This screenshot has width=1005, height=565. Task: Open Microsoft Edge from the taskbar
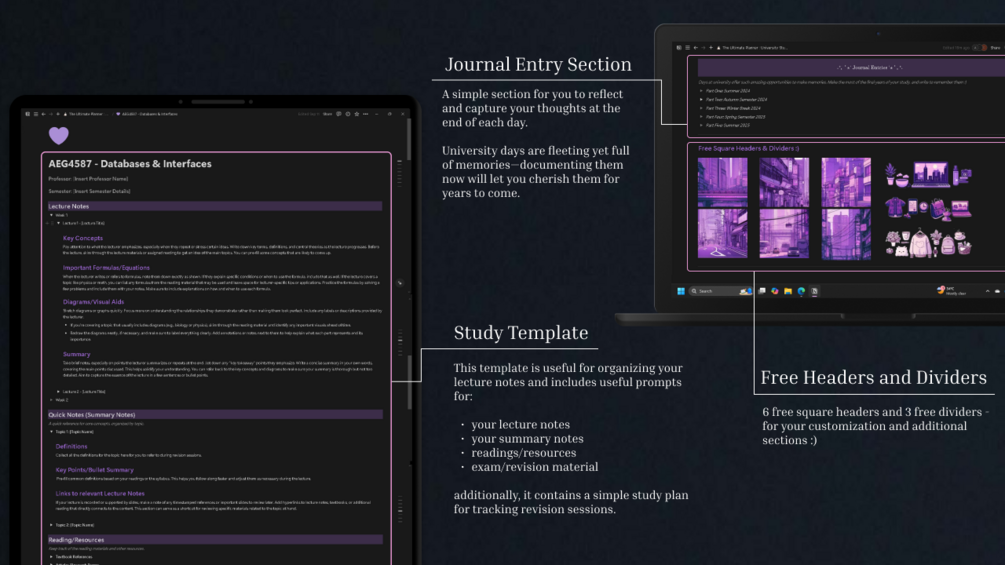[x=801, y=291]
